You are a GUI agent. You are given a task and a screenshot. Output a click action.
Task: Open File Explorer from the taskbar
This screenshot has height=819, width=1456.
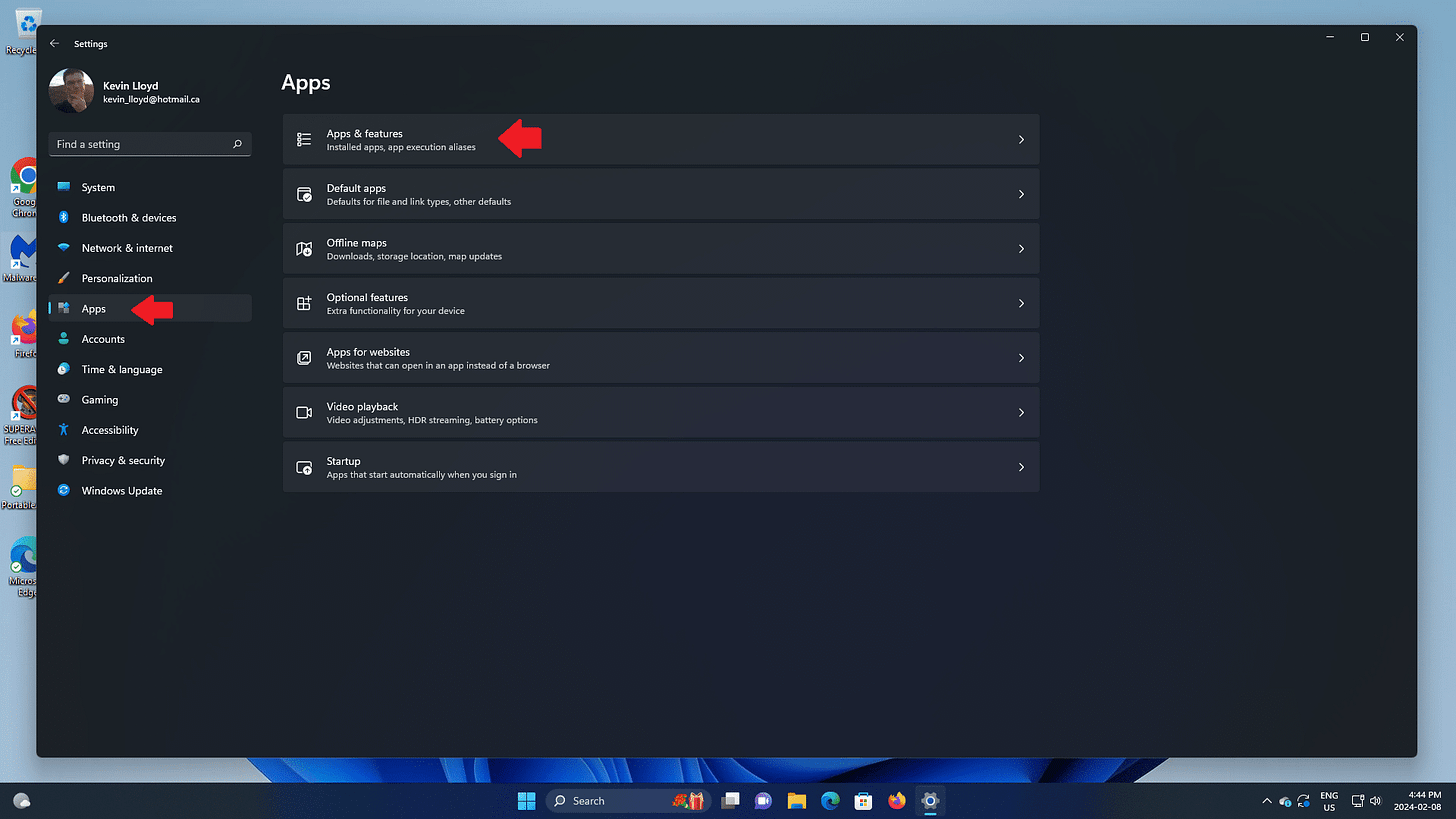pos(796,800)
